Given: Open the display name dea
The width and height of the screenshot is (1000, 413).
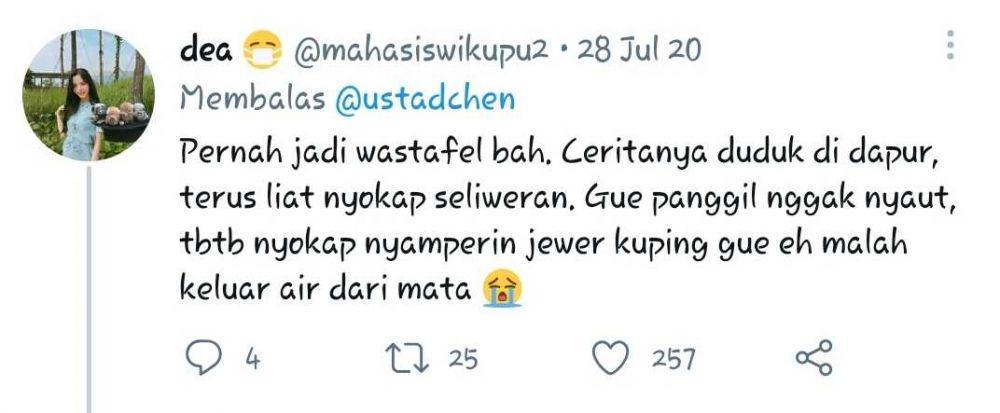Looking at the screenshot, I should 207,48.
